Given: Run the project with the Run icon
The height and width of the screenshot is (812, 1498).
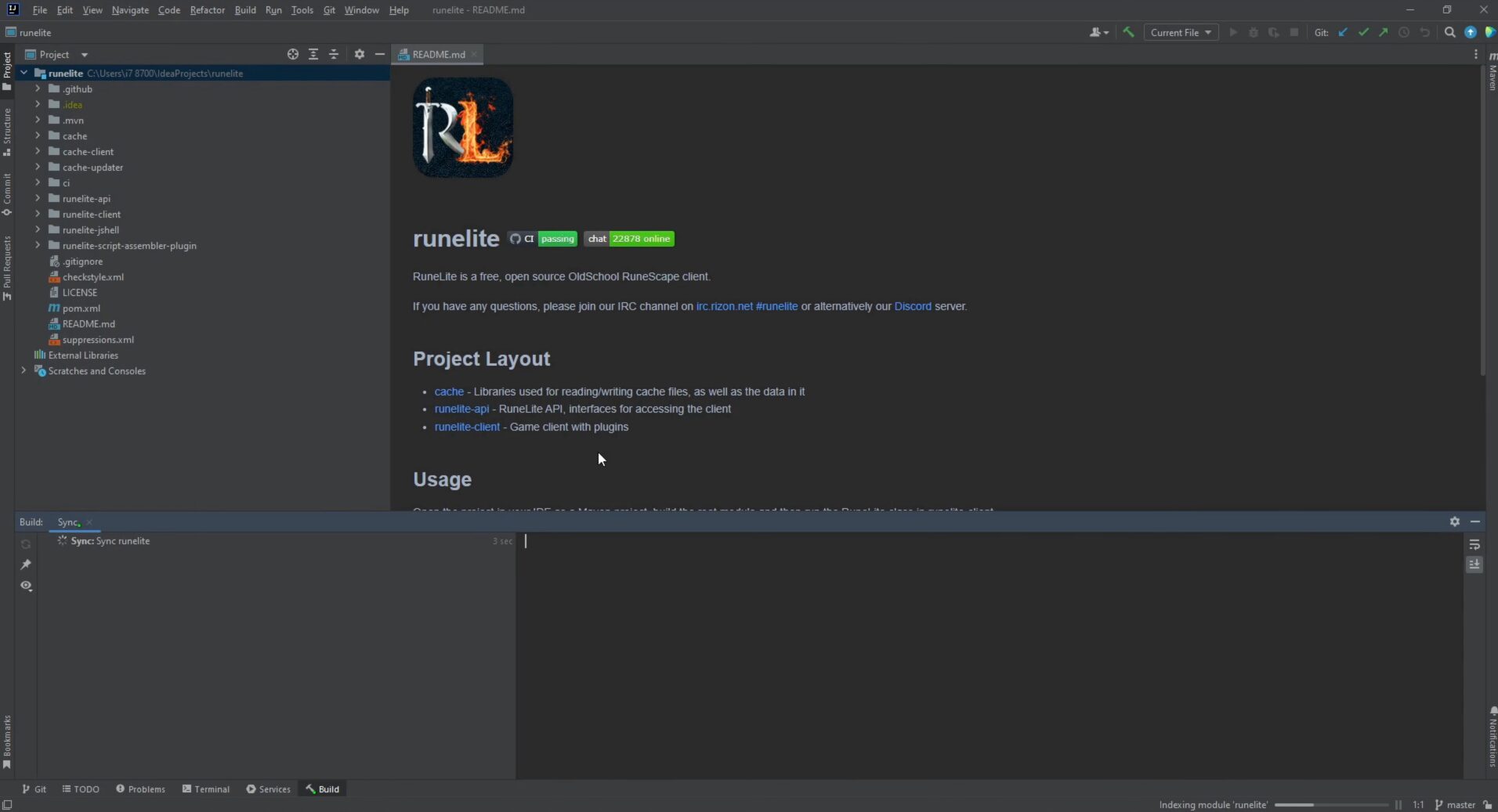Looking at the screenshot, I should pos(1232,32).
